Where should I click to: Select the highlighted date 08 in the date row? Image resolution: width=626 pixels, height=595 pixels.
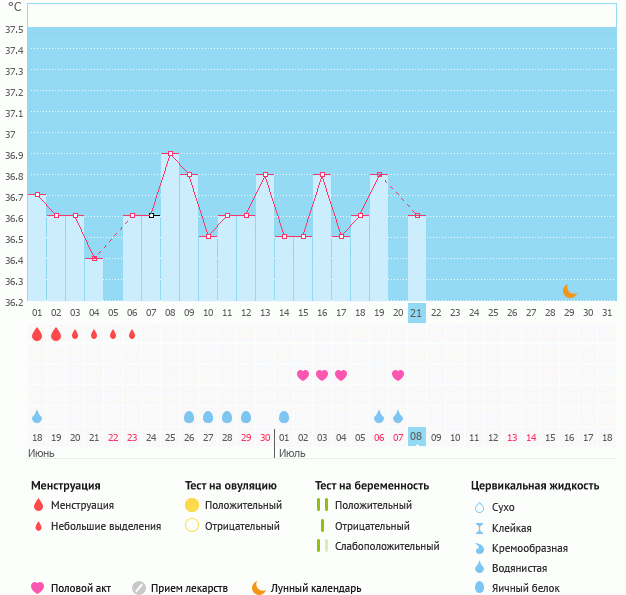point(417,437)
